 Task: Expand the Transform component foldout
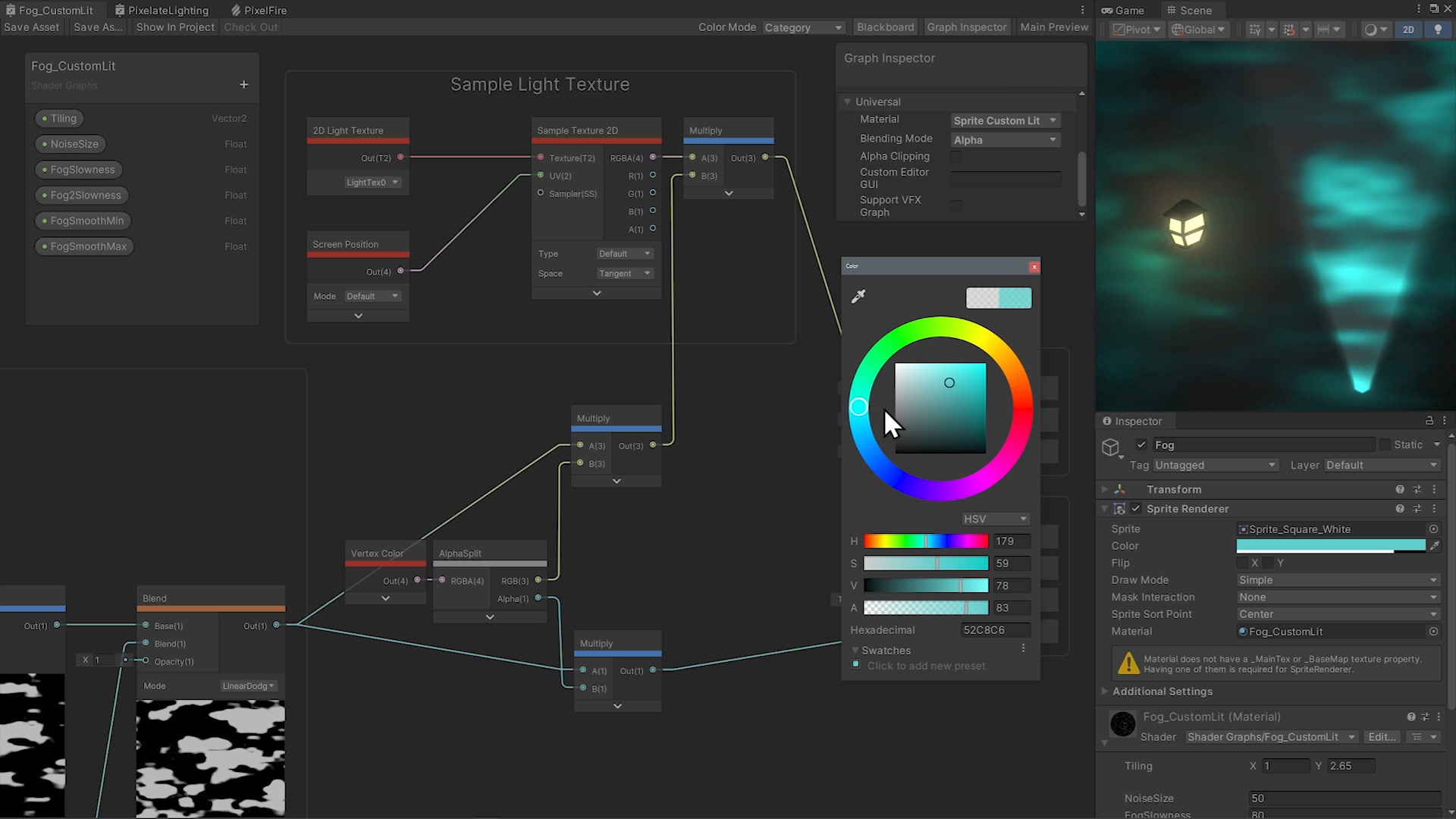pos(1105,489)
